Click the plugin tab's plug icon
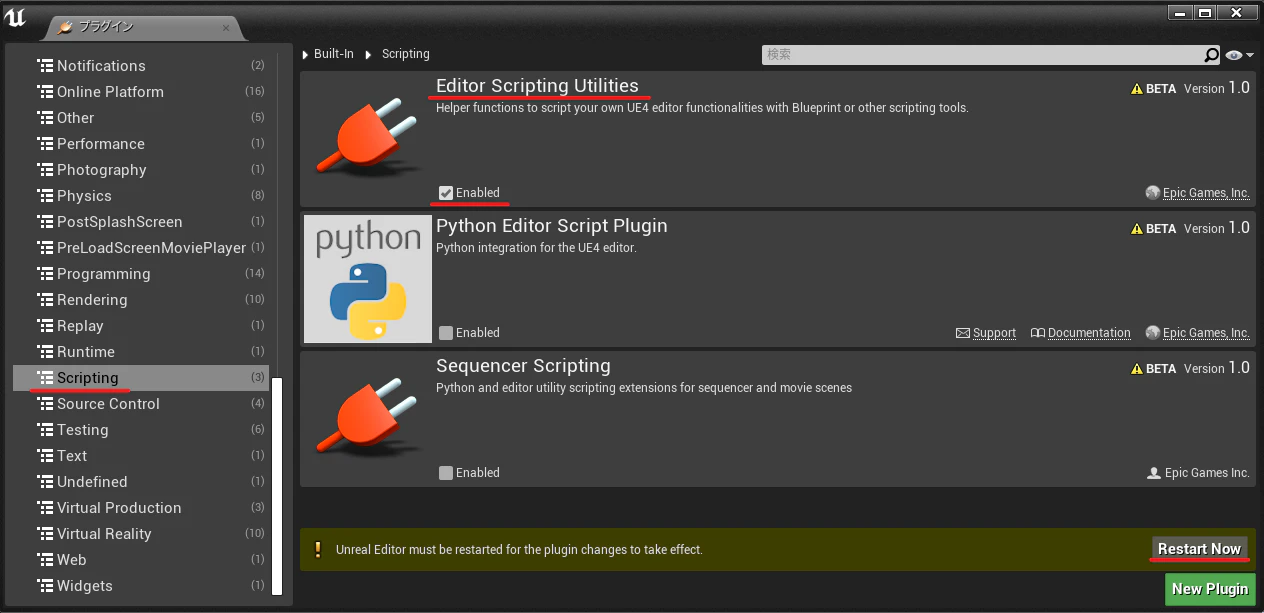Screen dimensions: 1264x613 click(x=66, y=27)
